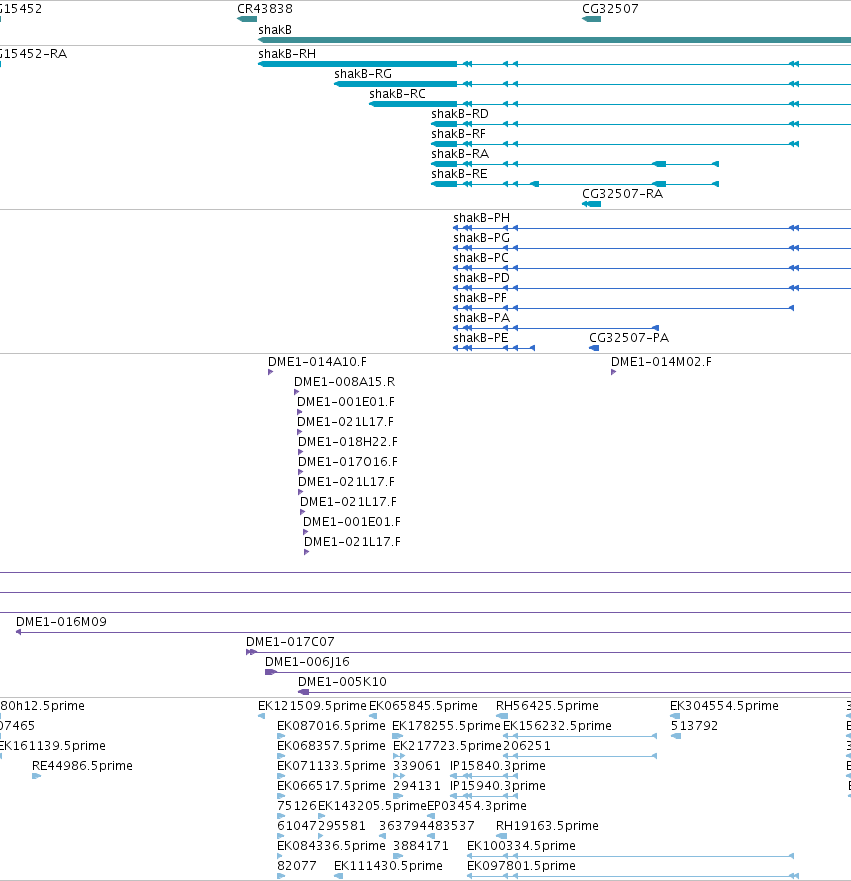Click the 513792 EST label
The height and width of the screenshot is (881, 851).
pos(694,726)
